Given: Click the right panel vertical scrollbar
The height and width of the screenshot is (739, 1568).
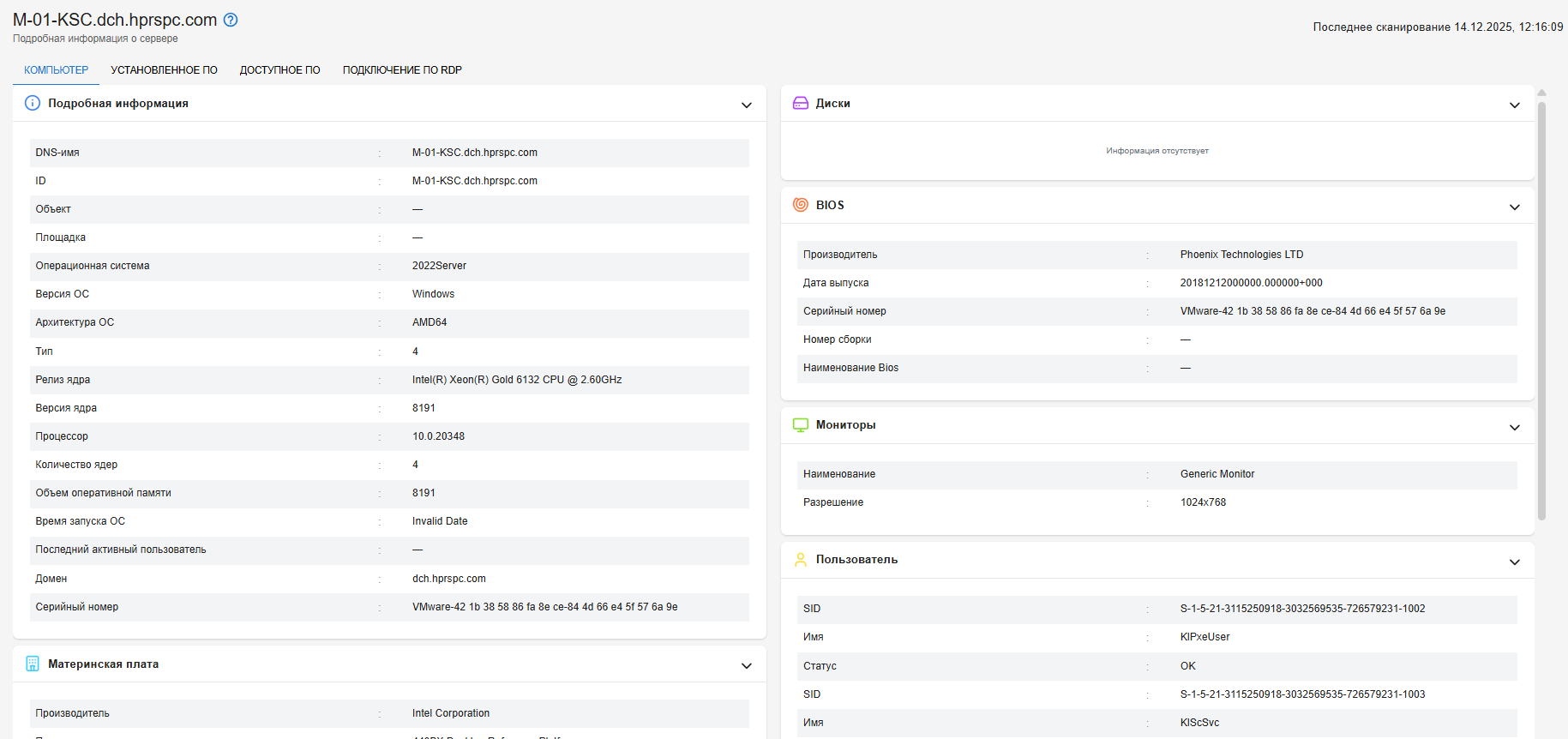Looking at the screenshot, I should pyautogui.click(x=1541, y=311).
